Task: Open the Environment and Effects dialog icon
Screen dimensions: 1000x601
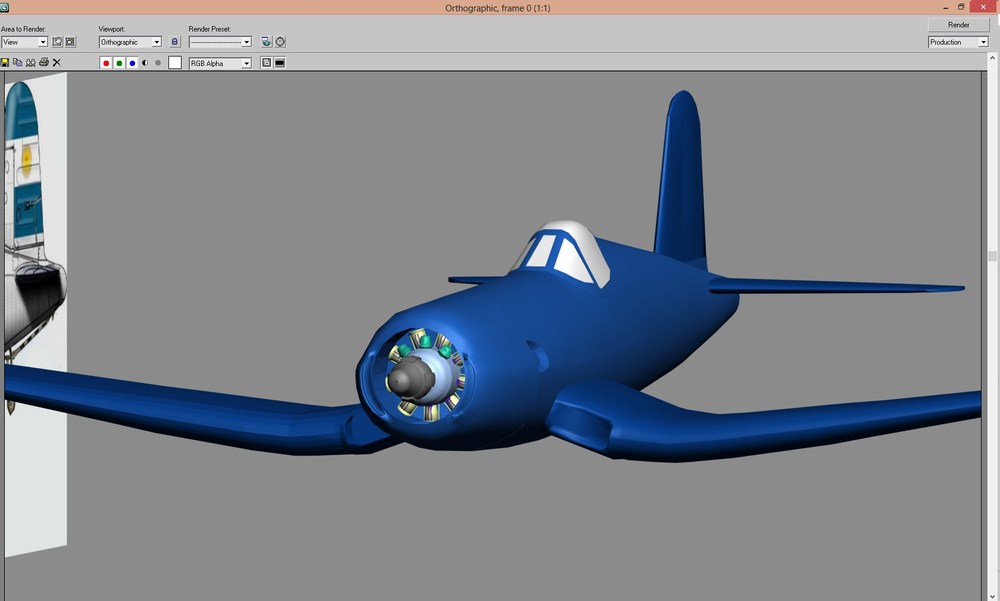Action: [280, 42]
